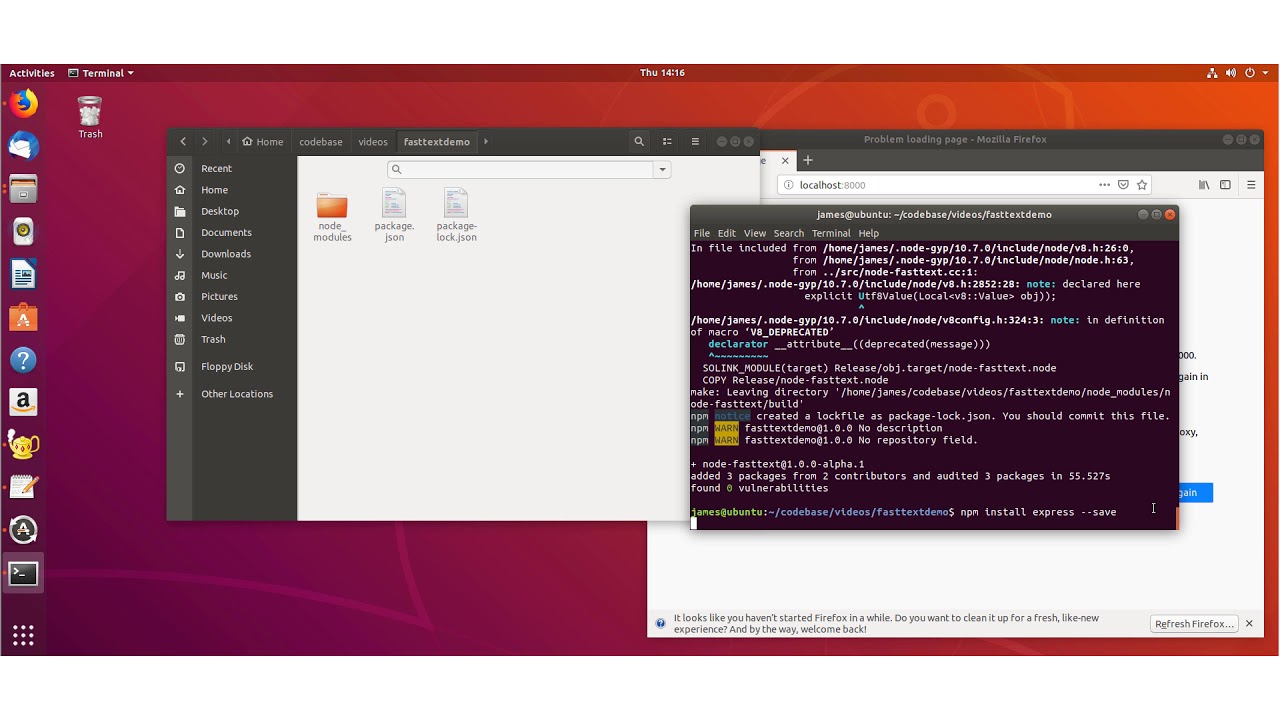Viewport: 1280px width, 720px height.
Task: Show Applications grid in the dock
Action: tap(23, 635)
